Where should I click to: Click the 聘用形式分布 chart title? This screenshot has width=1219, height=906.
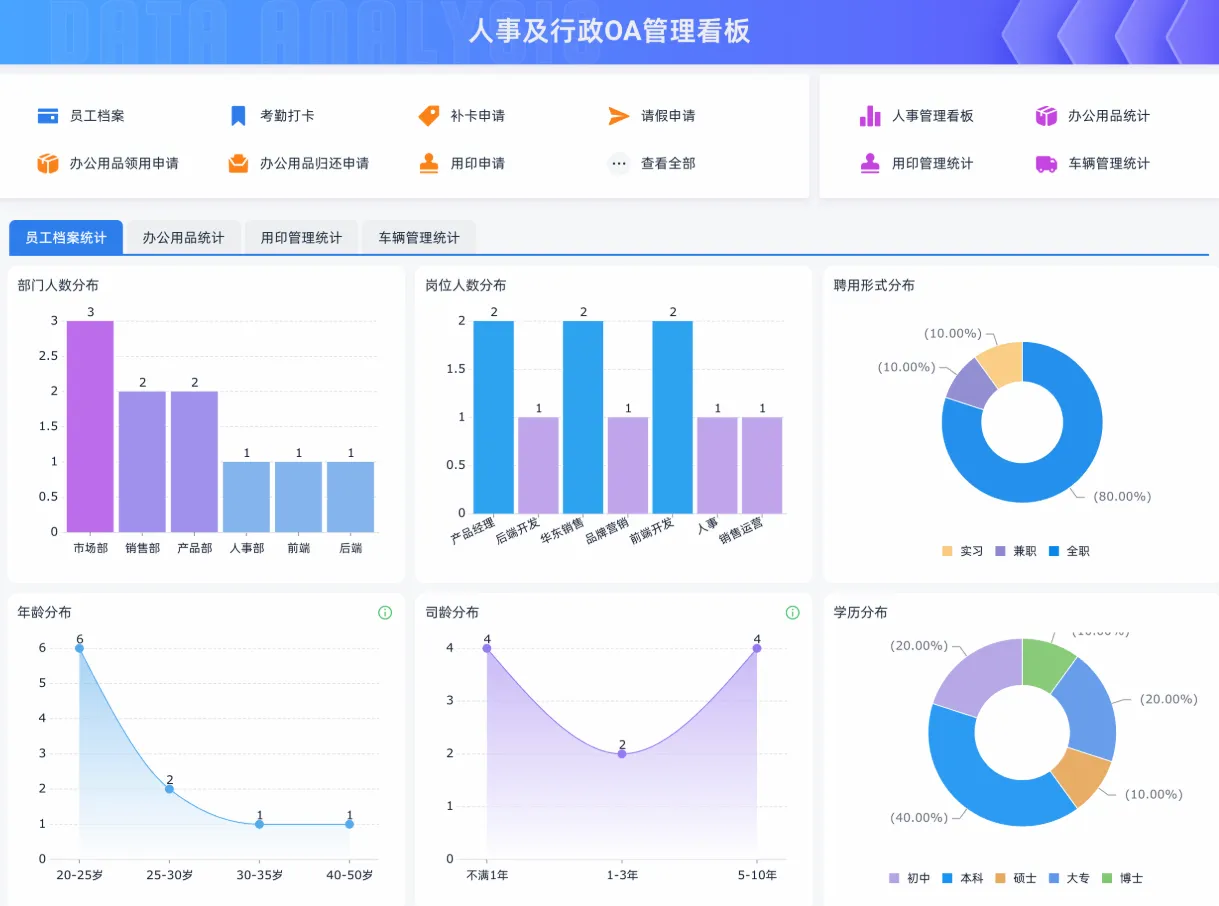874,286
